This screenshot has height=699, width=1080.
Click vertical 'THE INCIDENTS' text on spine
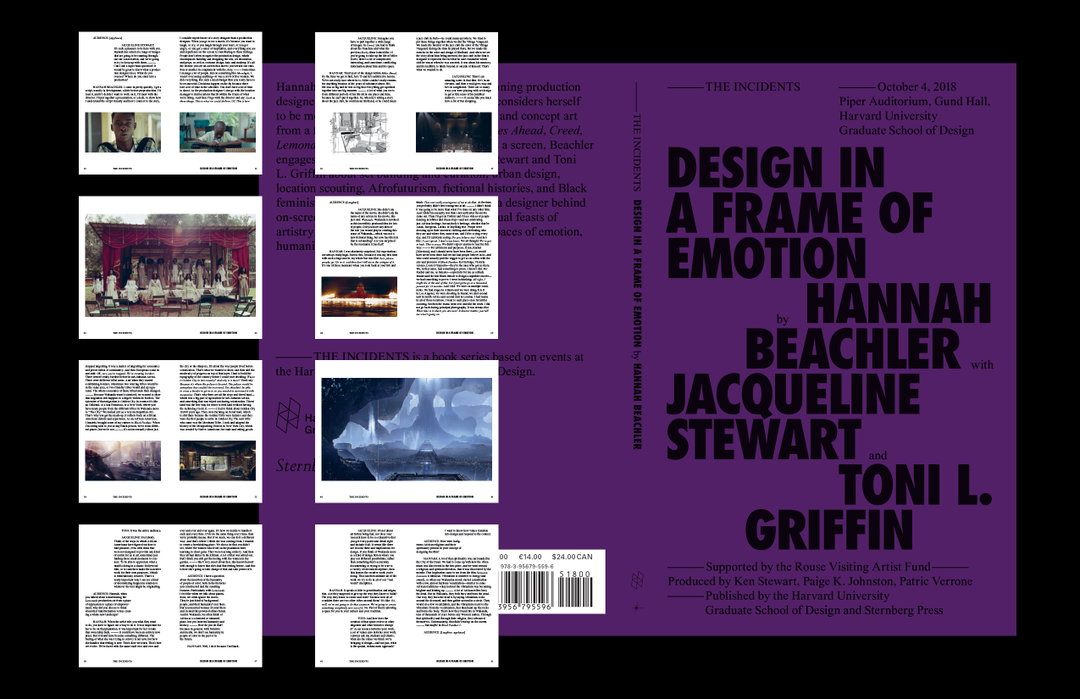(638, 152)
